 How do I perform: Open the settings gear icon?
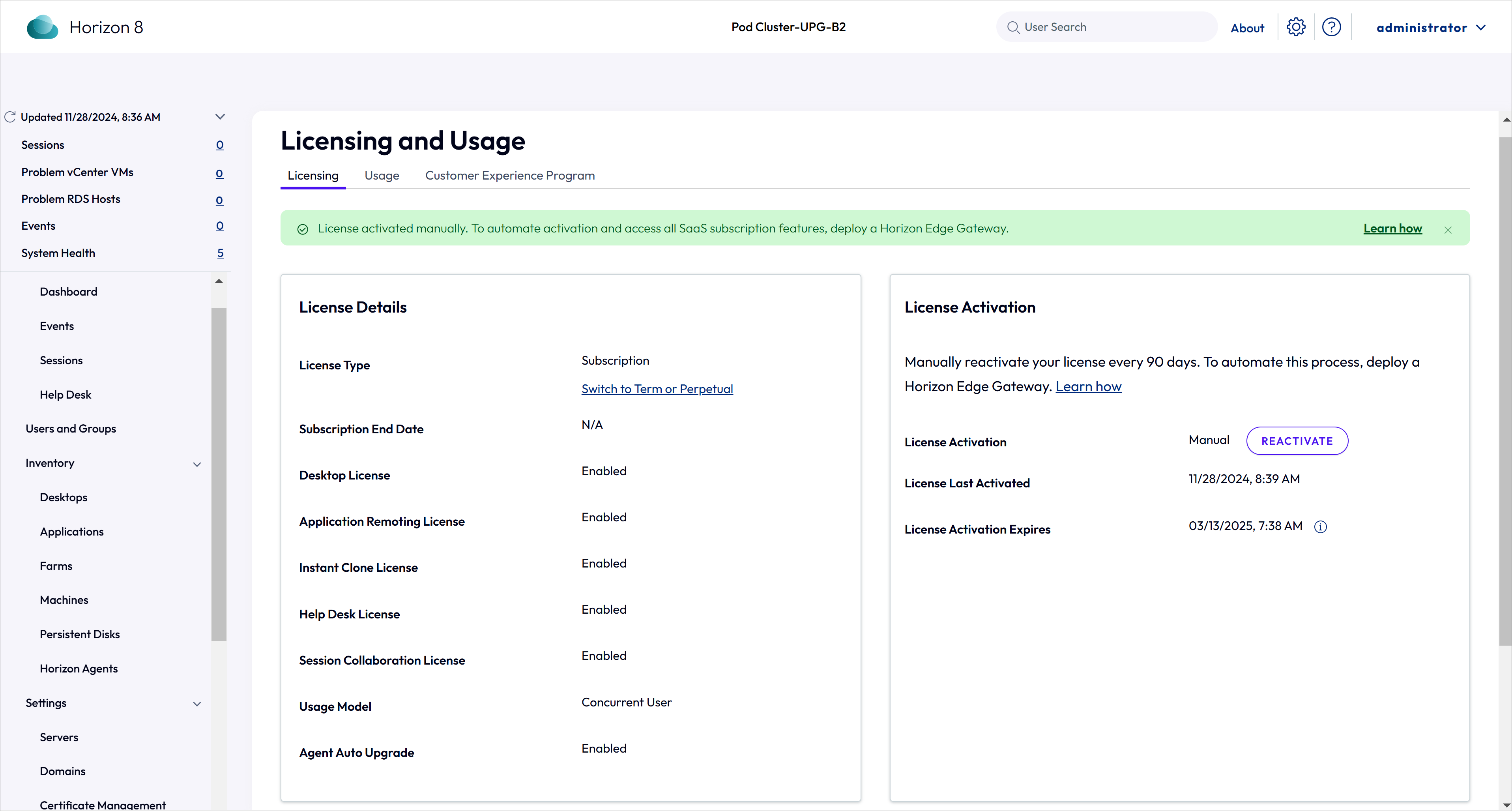tap(1296, 27)
